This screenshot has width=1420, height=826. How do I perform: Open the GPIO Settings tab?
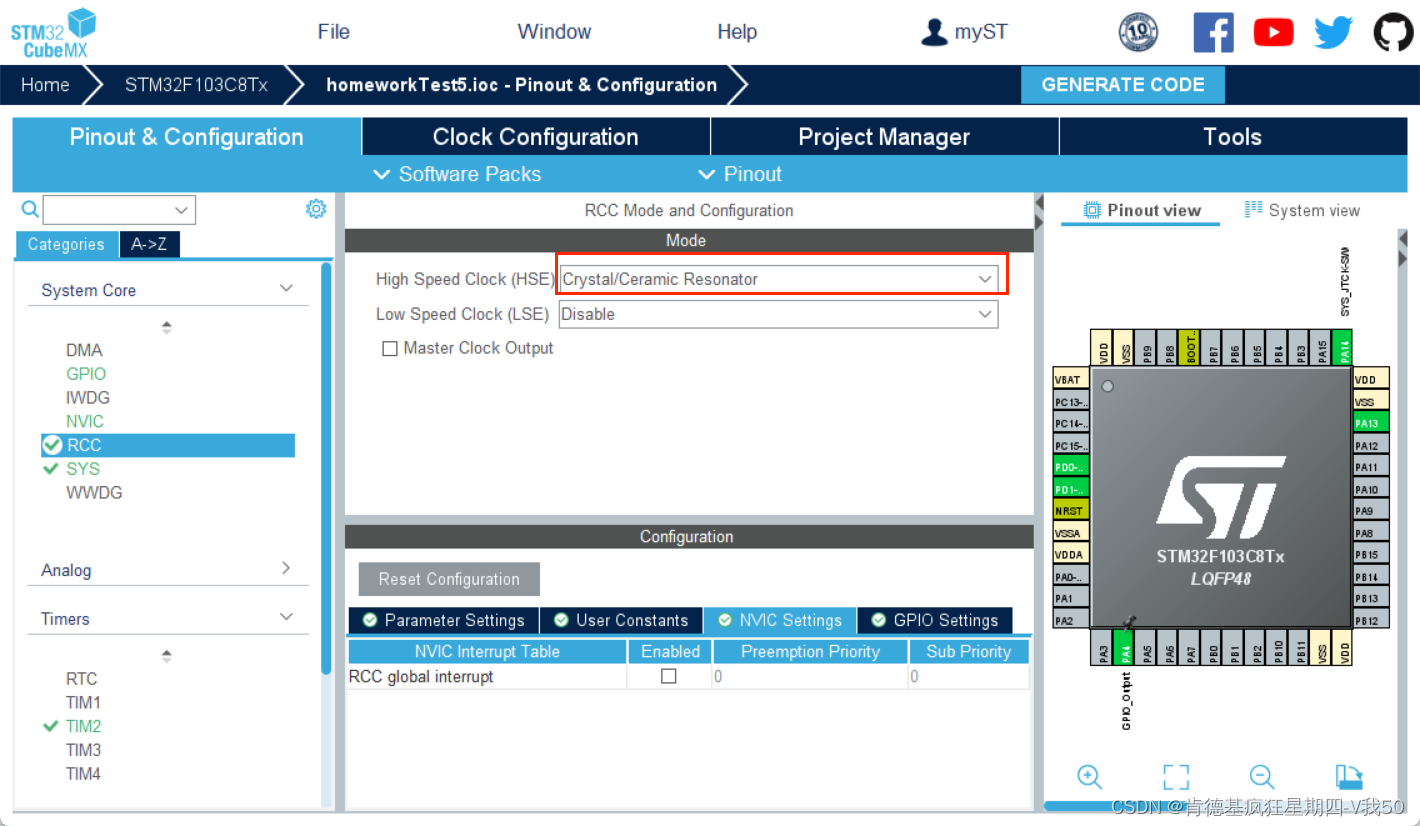pyautogui.click(x=934, y=620)
